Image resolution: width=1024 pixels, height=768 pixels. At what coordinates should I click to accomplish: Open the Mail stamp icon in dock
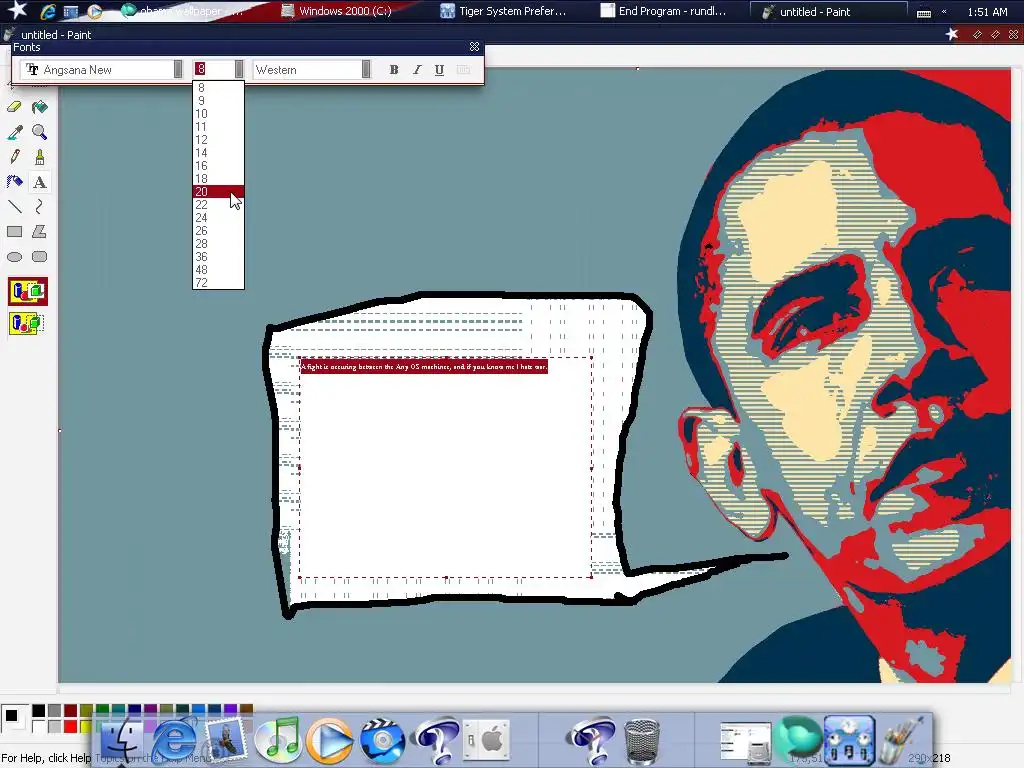226,741
